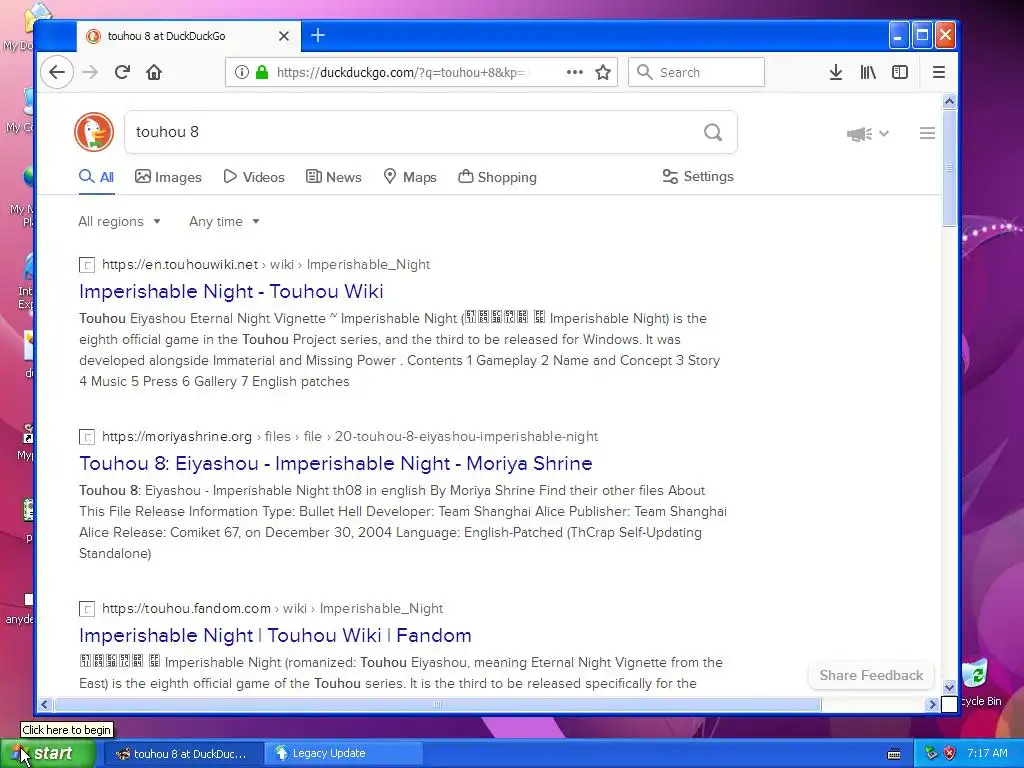The image size is (1024, 768).
Task: Click the address bar URL
Action: coord(400,72)
